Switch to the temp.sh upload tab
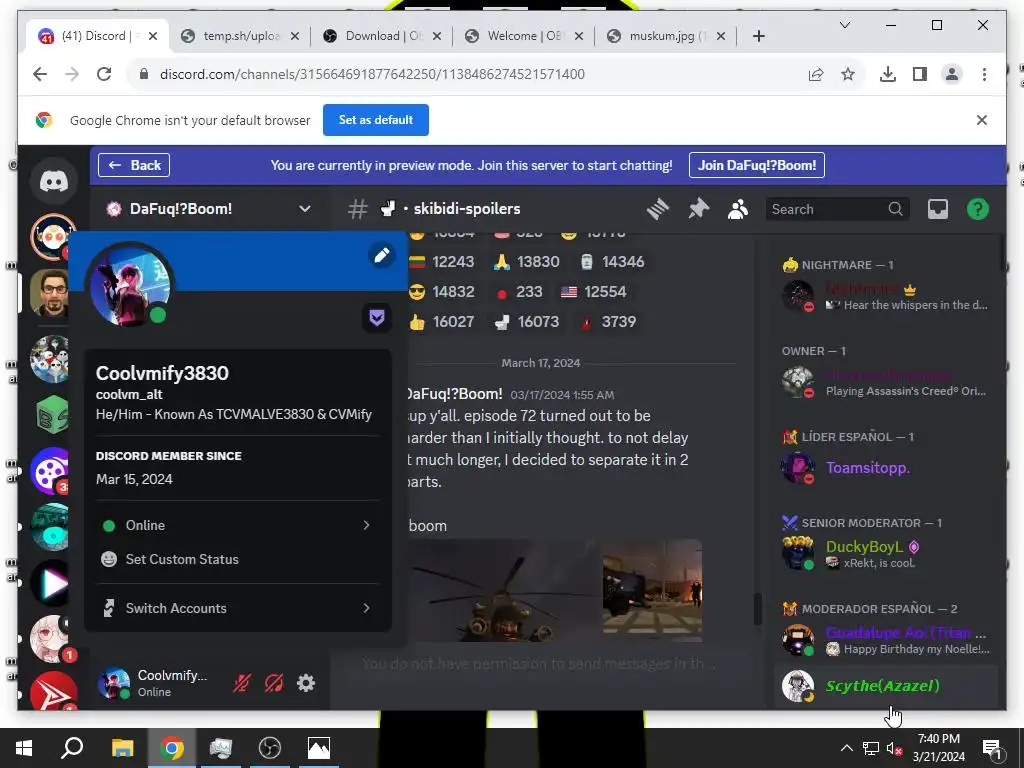 tap(240, 36)
